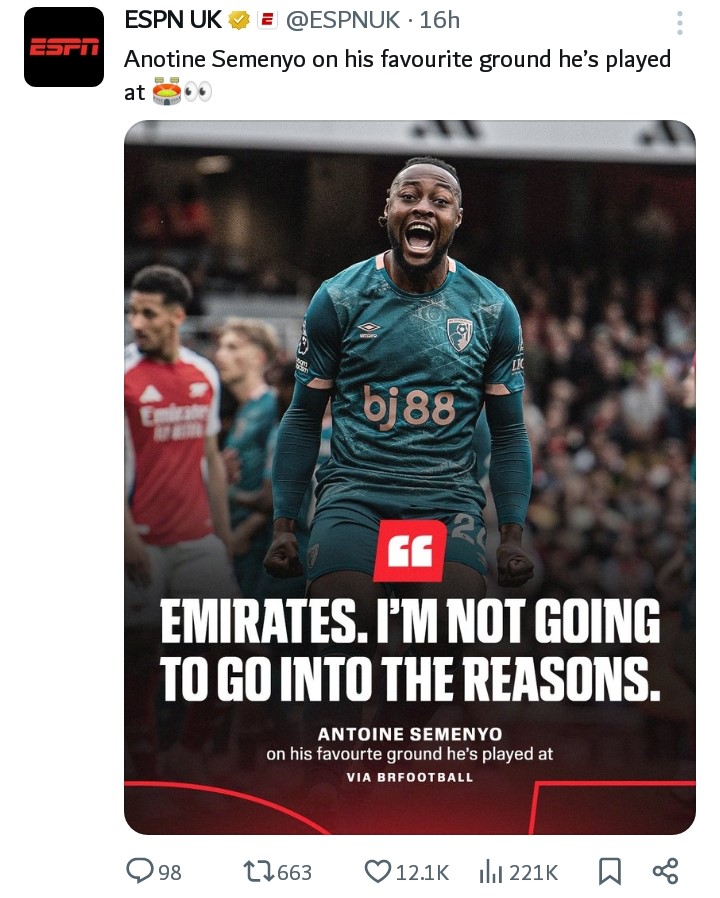Click the tweet text about Semenyo's favourite ground
The width and height of the screenshot is (720, 898).
point(398,75)
